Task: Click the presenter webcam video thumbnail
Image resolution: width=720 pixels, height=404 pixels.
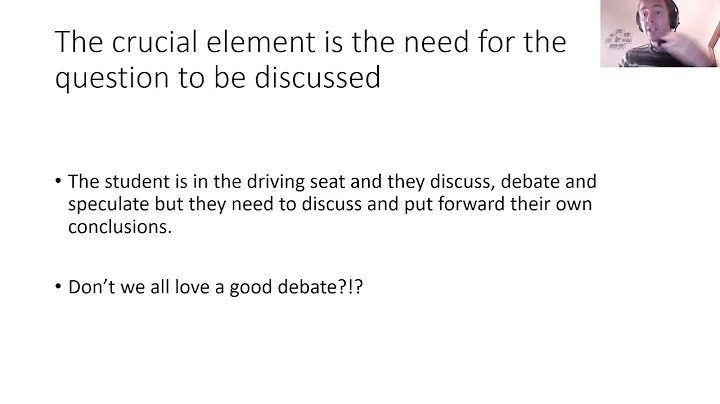Action: 660,34
